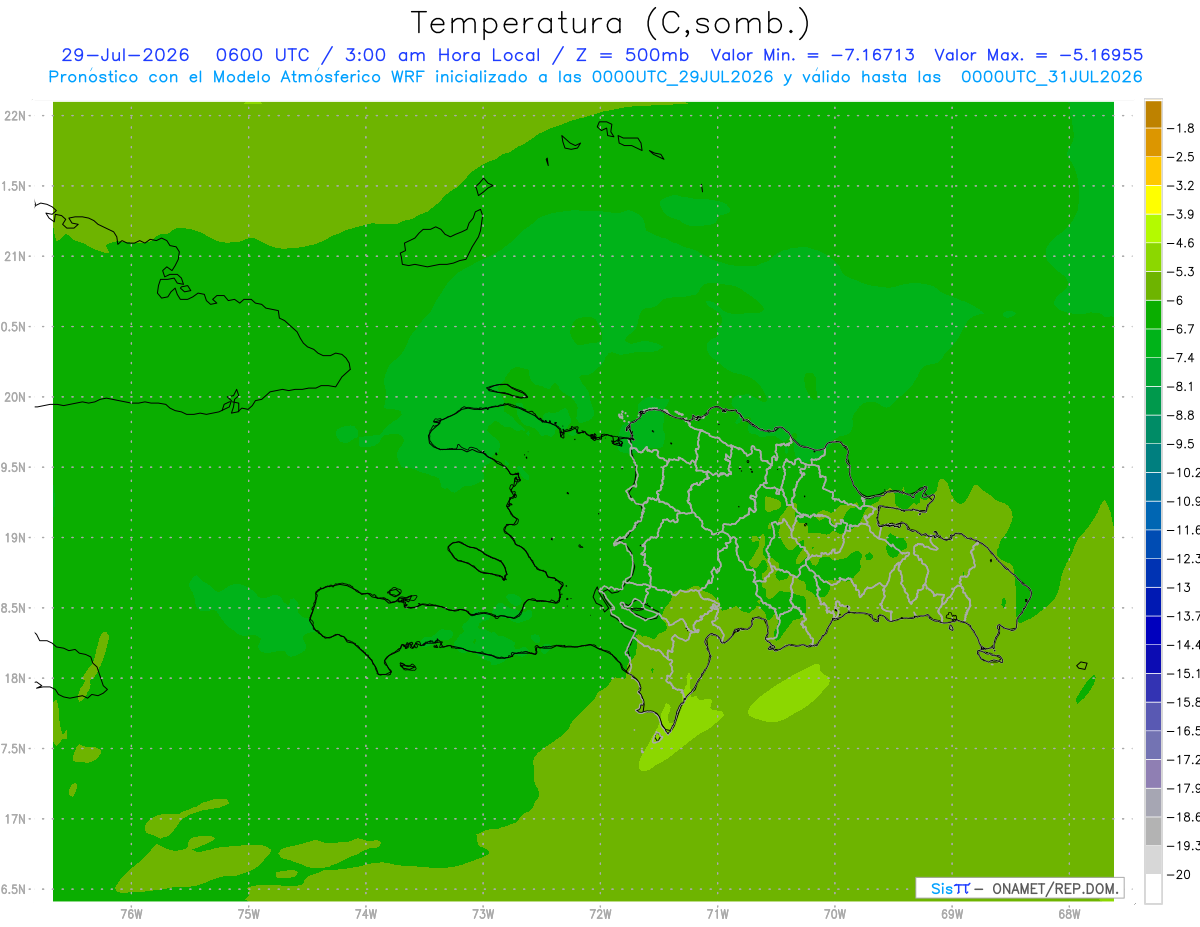Click the 76W longitude label
This screenshot has width=1200, height=927.
pos(131,913)
